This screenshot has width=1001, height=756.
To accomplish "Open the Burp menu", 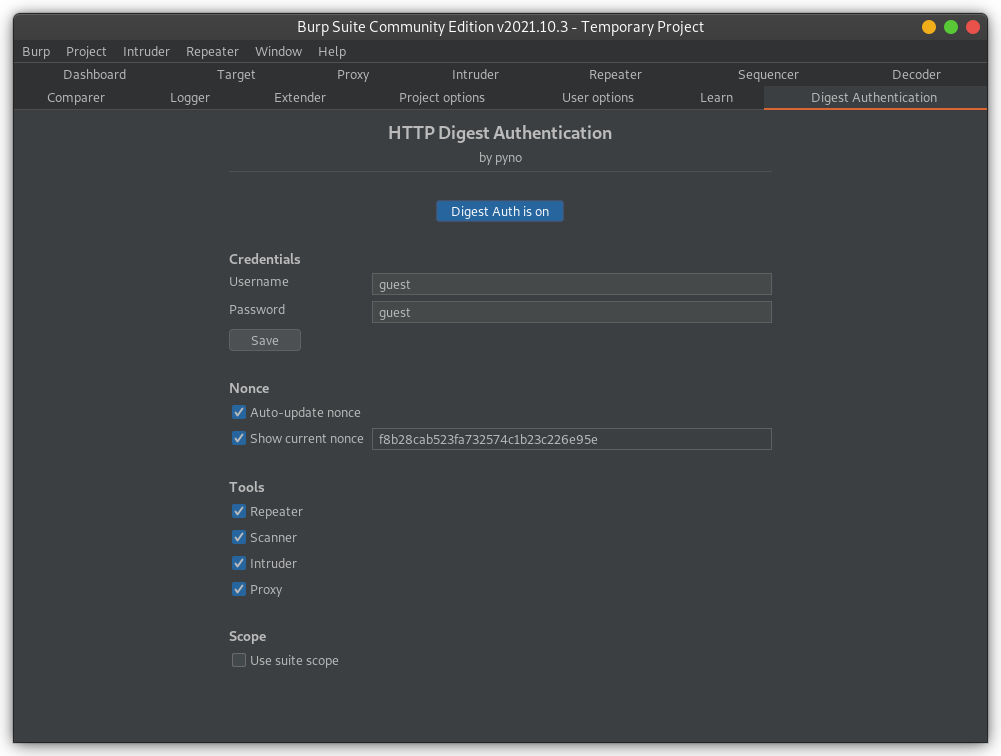I will pos(36,52).
